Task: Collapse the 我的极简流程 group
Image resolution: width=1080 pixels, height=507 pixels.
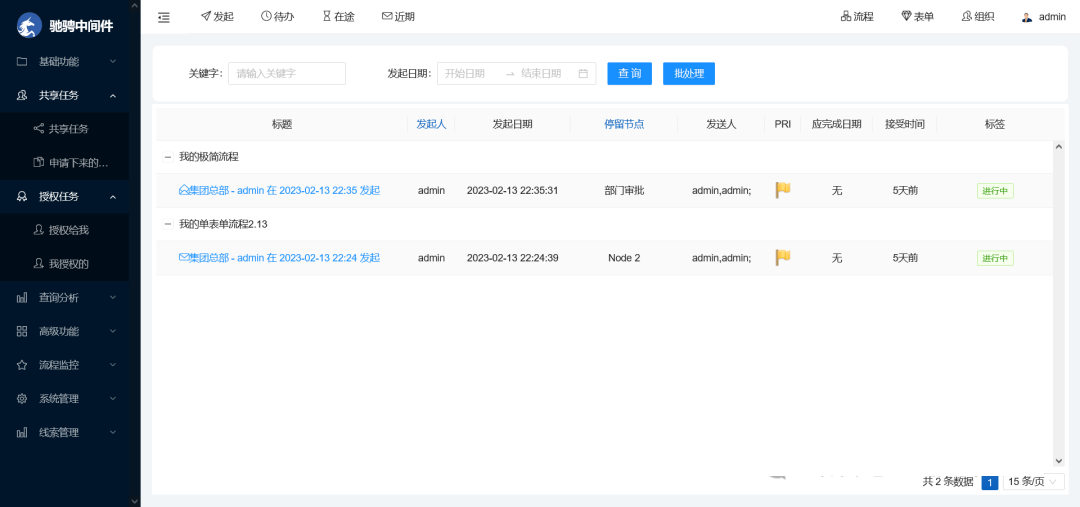Action: coord(168,157)
